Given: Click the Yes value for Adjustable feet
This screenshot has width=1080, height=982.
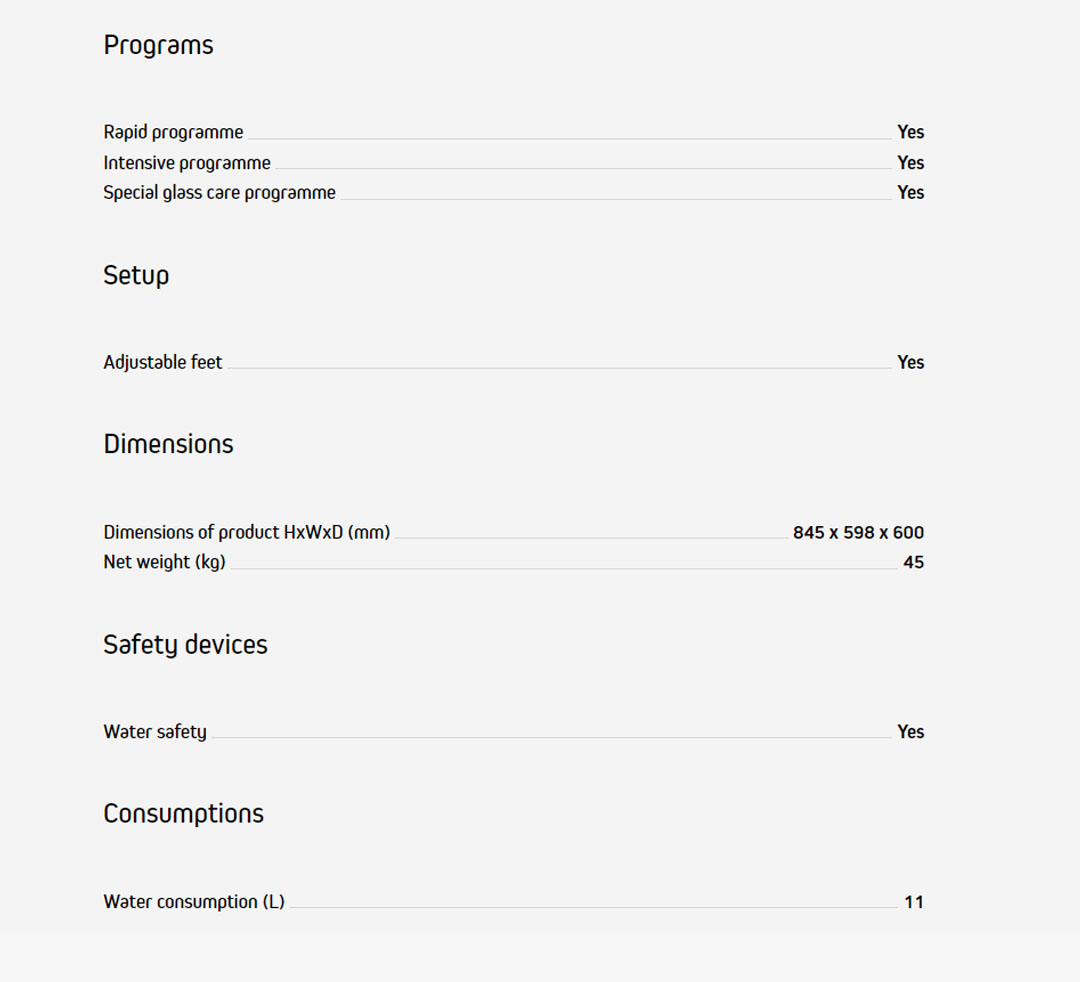Looking at the screenshot, I should [x=910, y=362].
